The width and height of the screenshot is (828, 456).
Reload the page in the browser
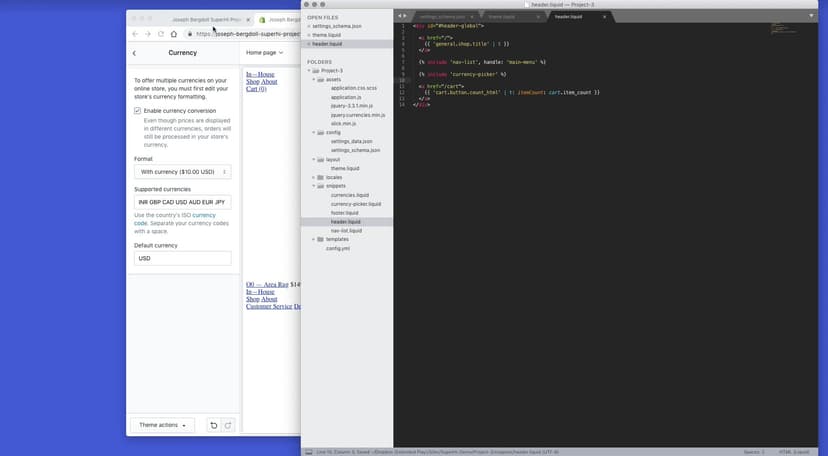click(161, 34)
